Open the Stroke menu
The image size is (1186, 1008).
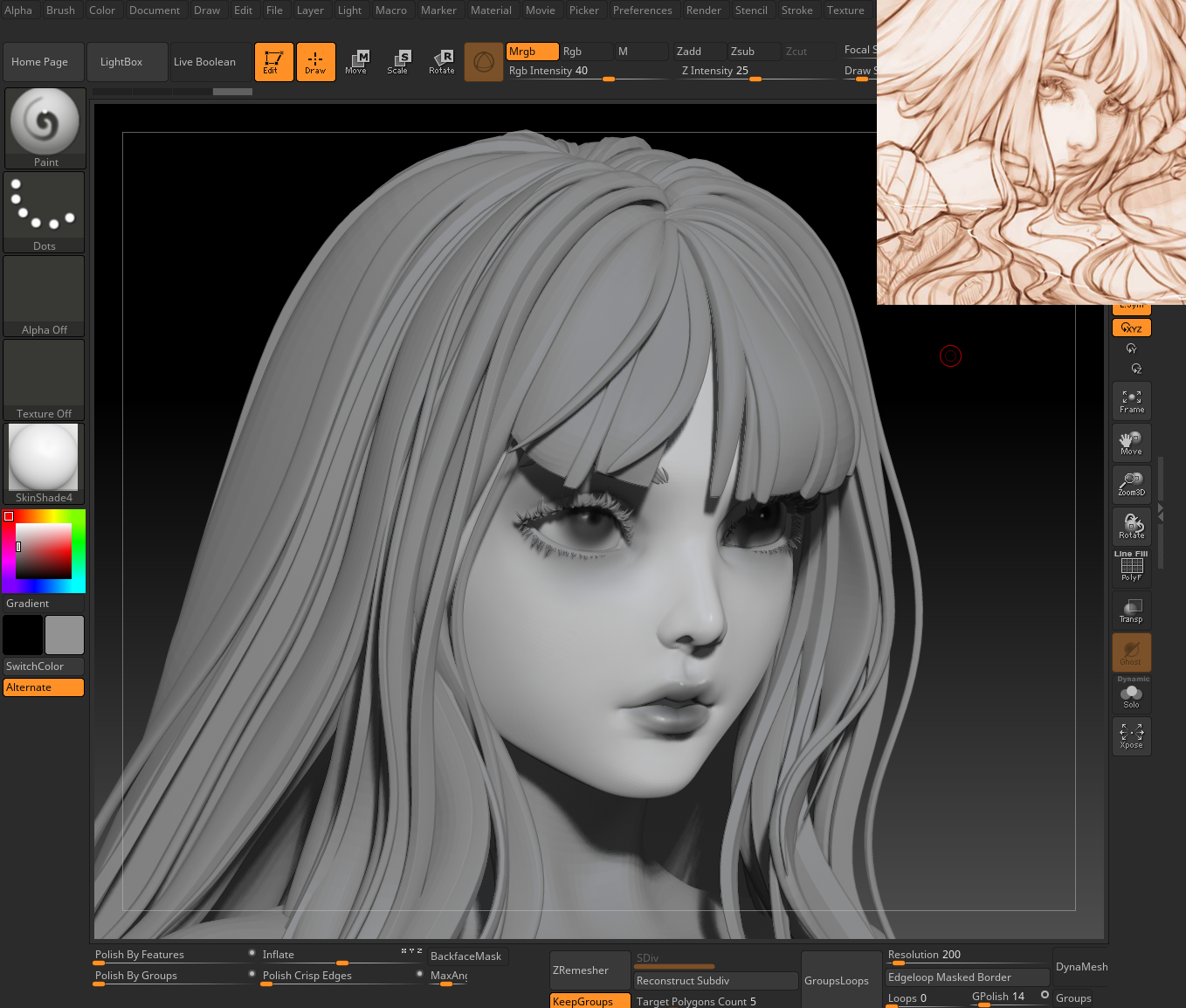click(796, 10)
